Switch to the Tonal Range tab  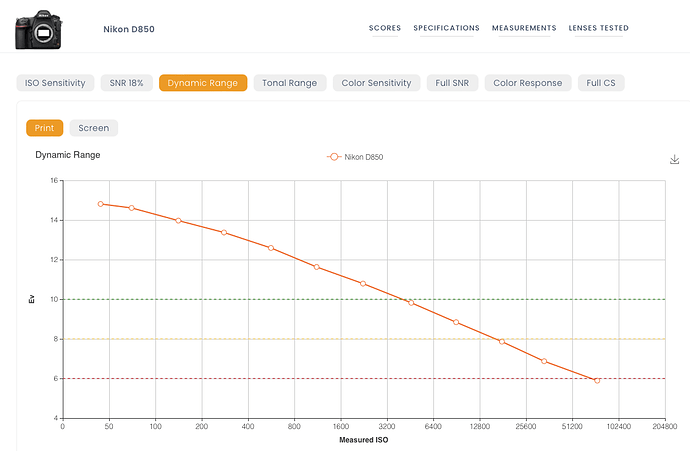(290, 83)
